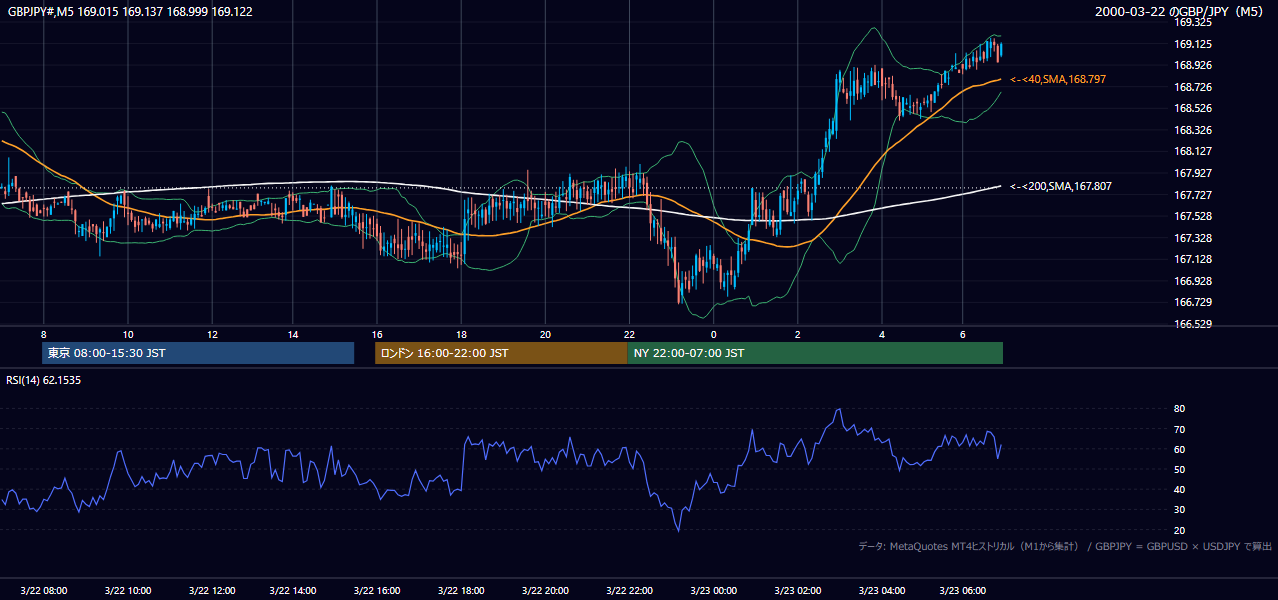The height and width of the screenshot is (600, 1278).
Task: Click price axis value 167.727
Action: [x=1193, y=195]
